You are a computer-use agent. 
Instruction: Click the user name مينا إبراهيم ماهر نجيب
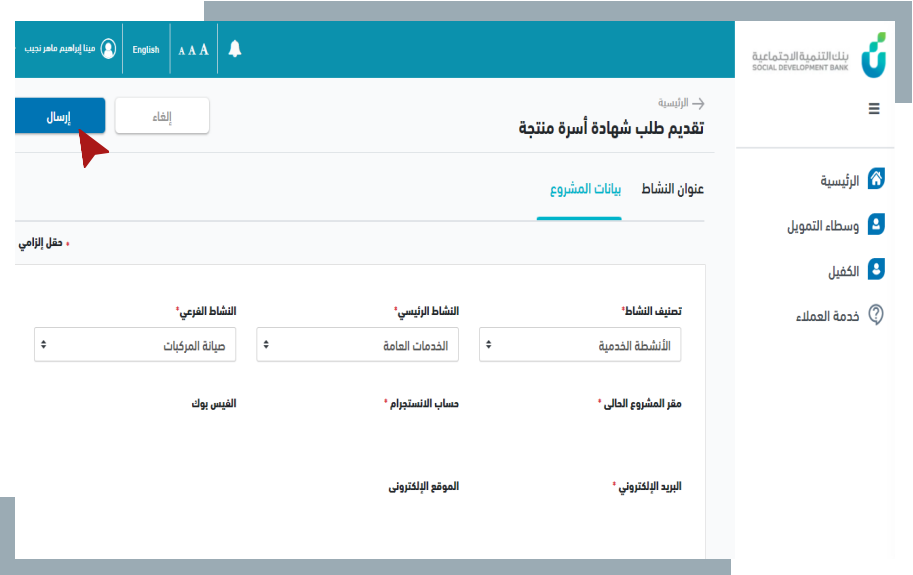pyautogui.click(x=59, y=48)
